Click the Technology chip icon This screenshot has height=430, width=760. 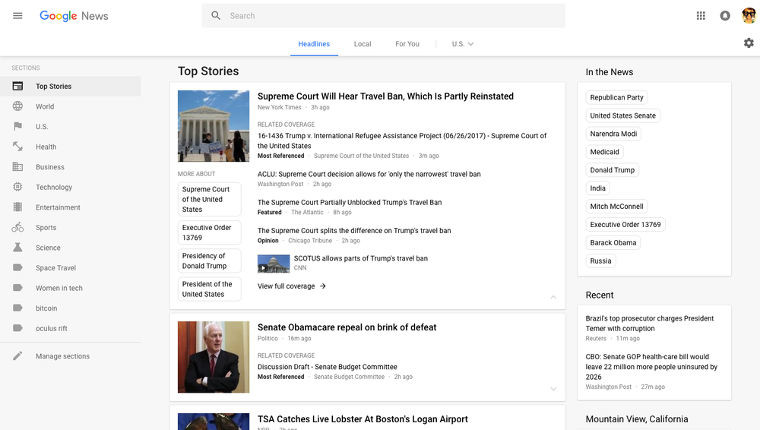tap(17, 187)
